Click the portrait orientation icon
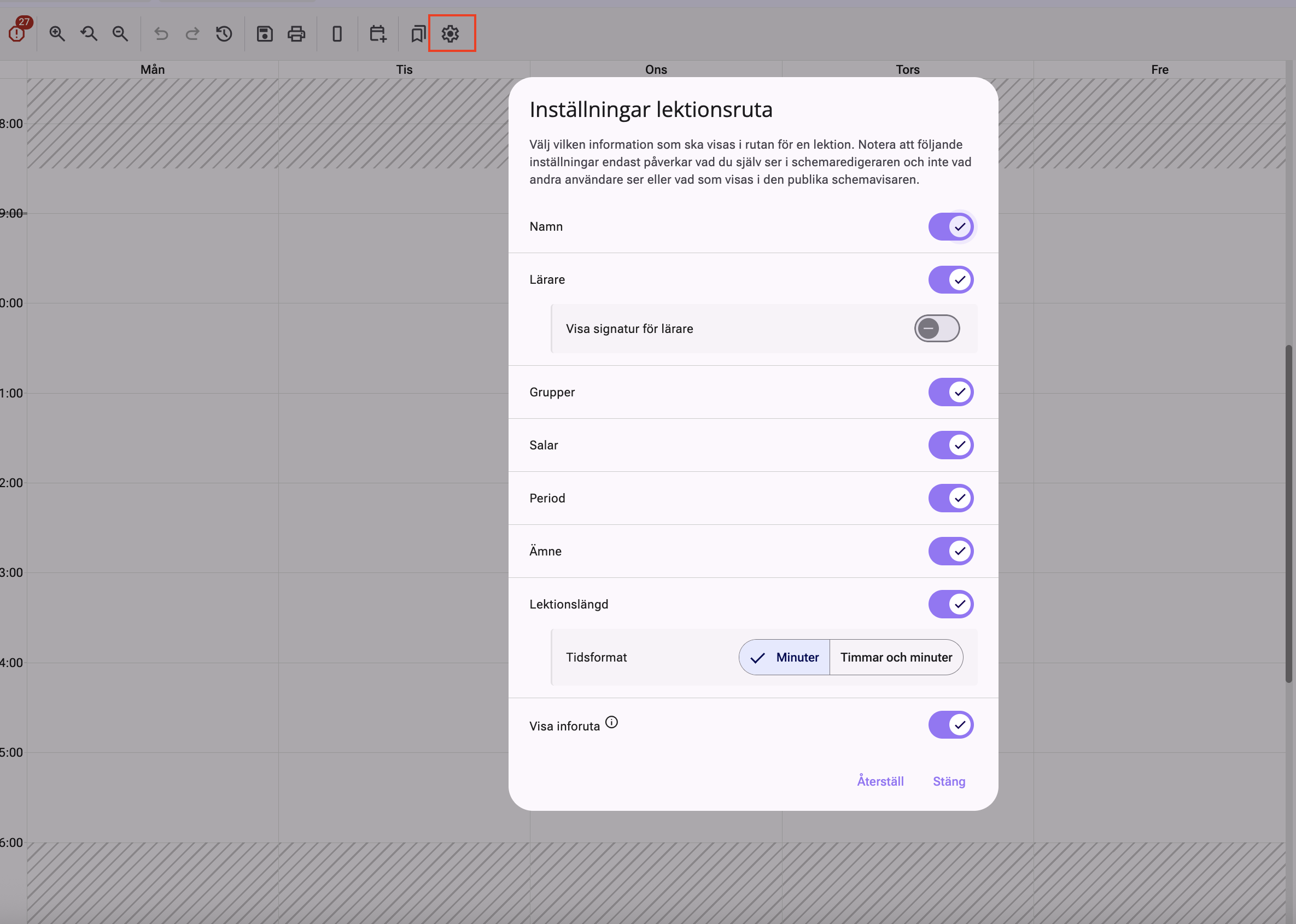This screenshot has height=924, width=1296. click(x=337, y=33)
